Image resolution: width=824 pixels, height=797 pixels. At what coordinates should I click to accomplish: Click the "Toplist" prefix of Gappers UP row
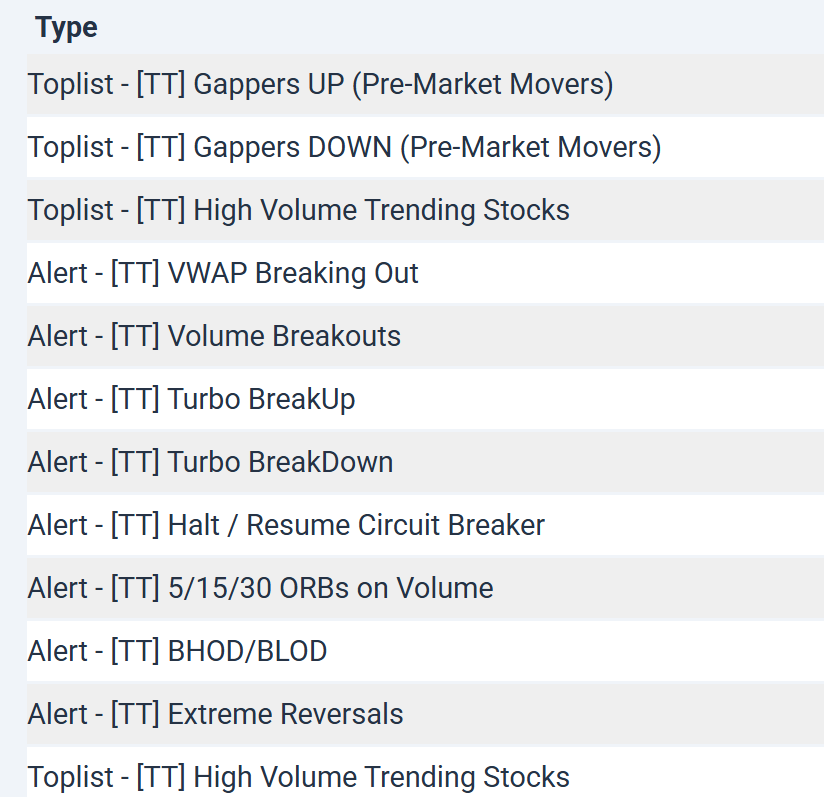point(69,84)
